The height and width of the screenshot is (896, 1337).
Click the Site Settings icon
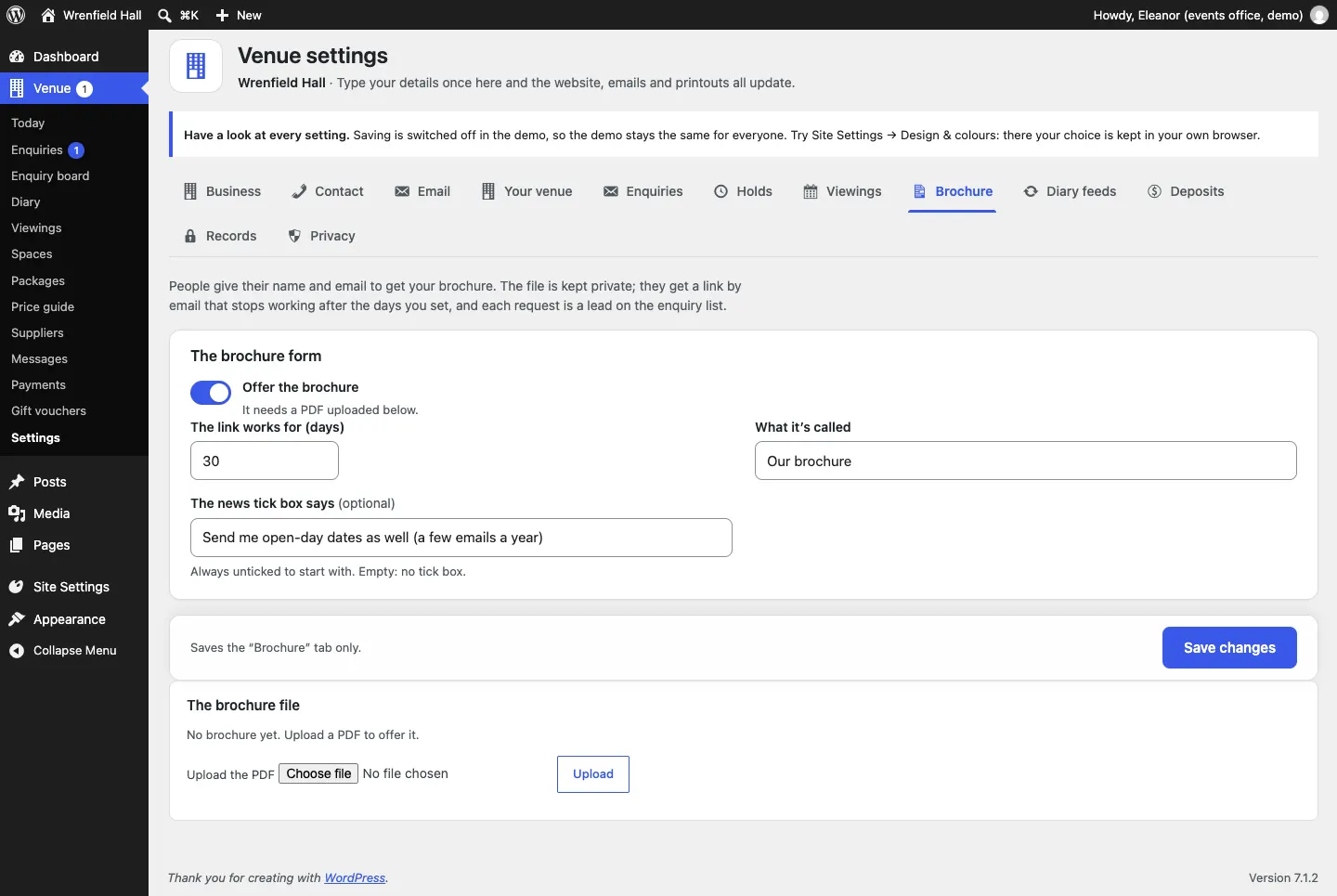pos(17,587)
